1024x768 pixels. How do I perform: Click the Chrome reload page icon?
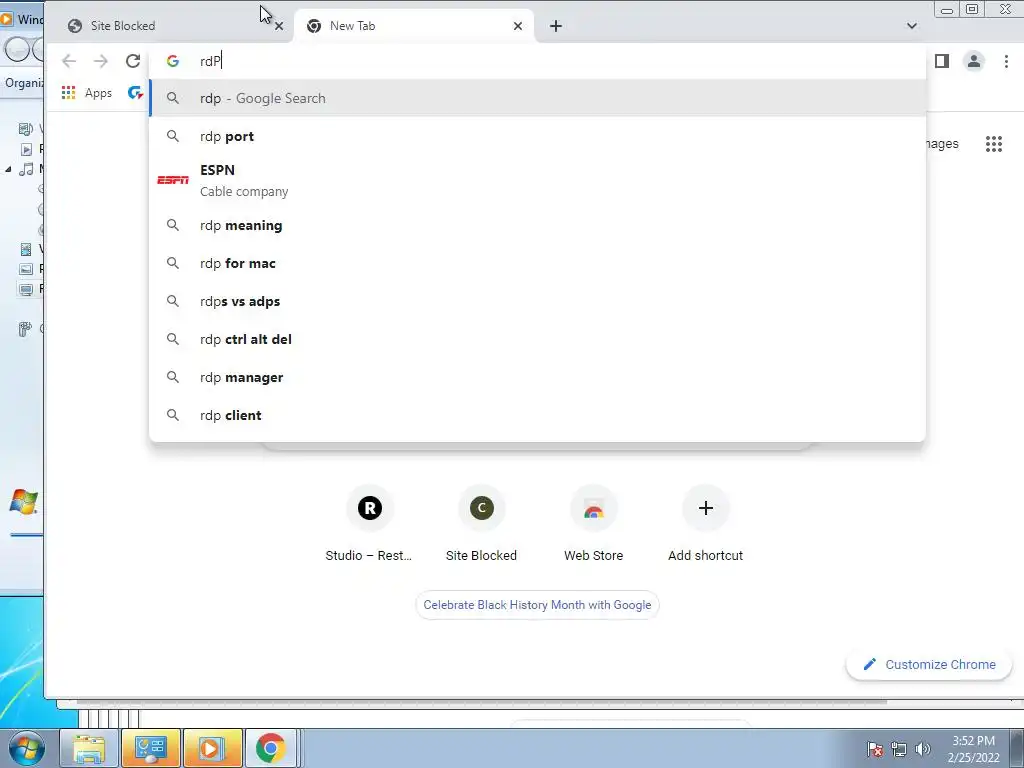[x=133, y=61]
